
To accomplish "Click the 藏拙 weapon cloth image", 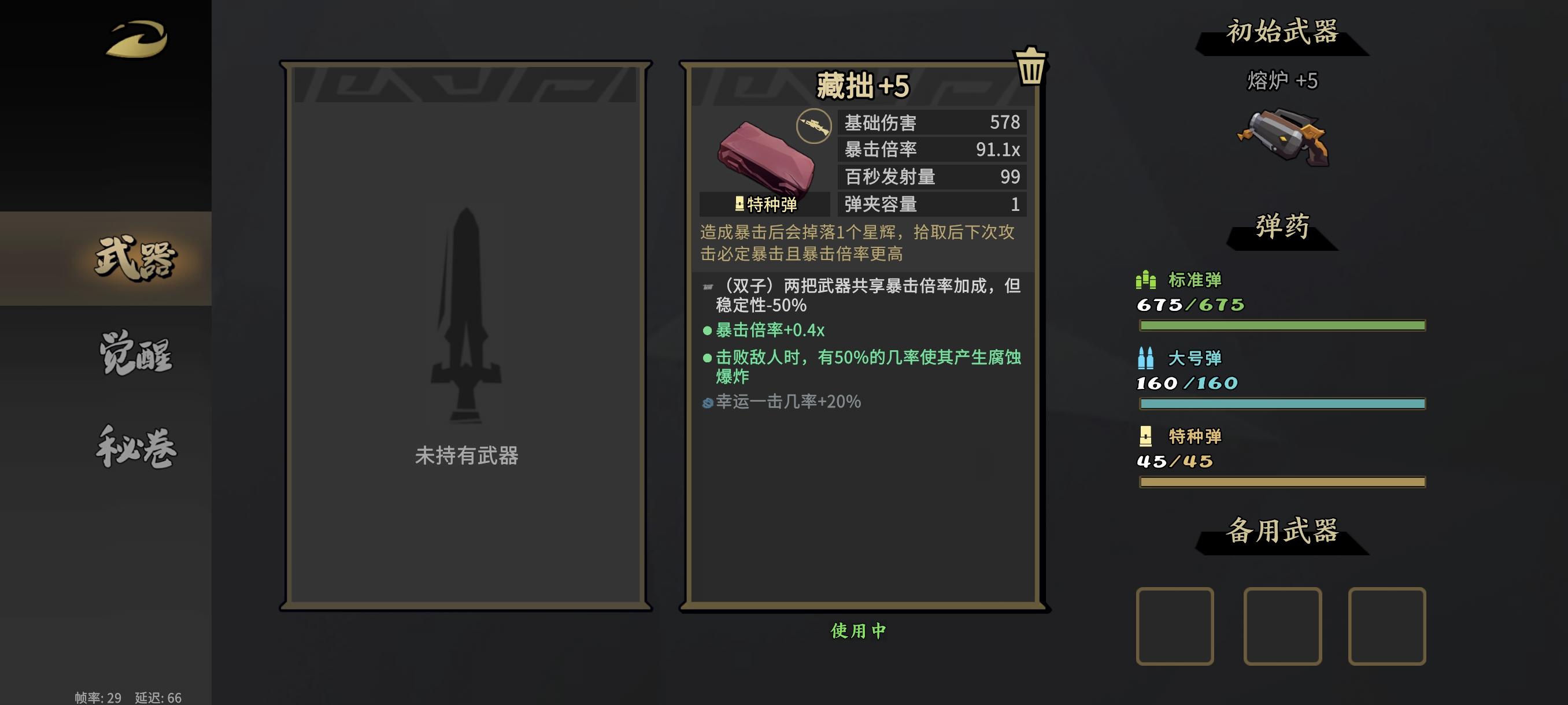I will pyautogui.click(x=765, y=157).
